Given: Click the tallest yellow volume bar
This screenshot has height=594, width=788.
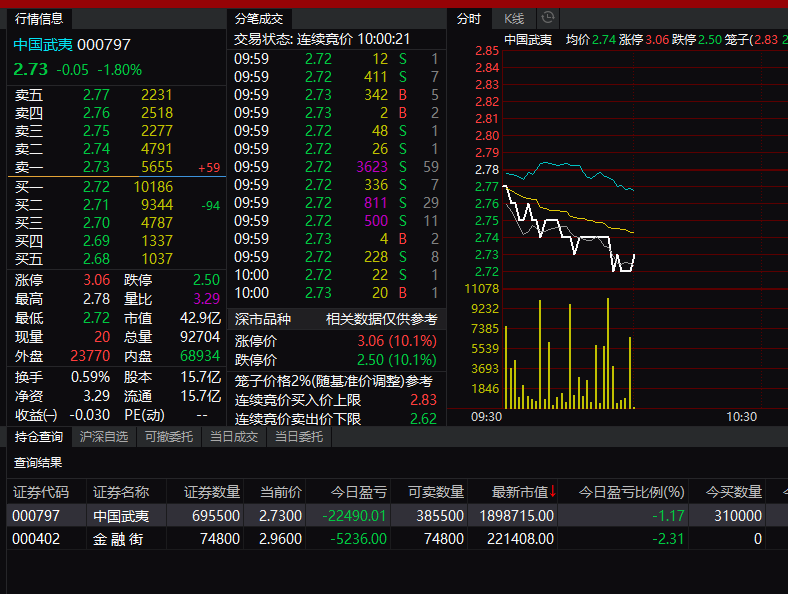Looking at the screenshot, I should [x=608, y=353].
